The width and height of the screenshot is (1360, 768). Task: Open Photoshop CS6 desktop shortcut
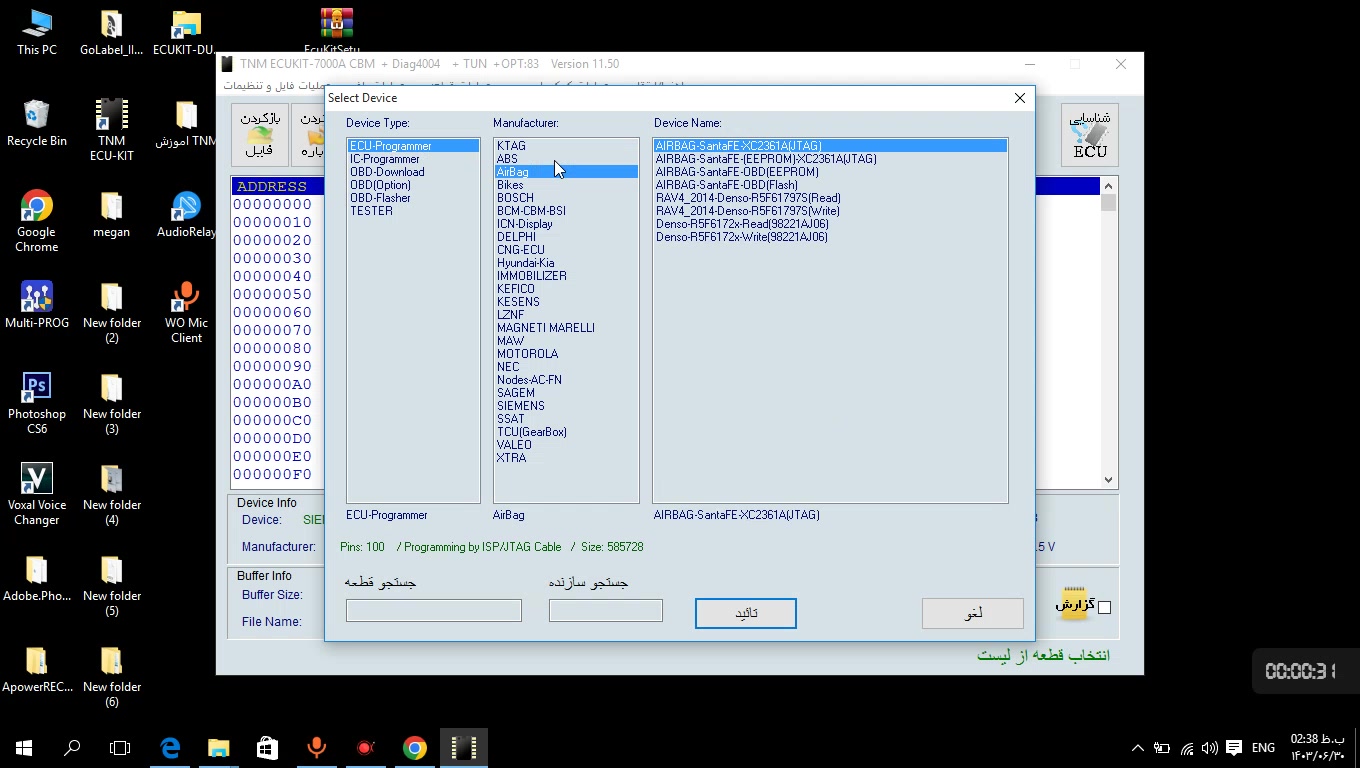[37, 403]
